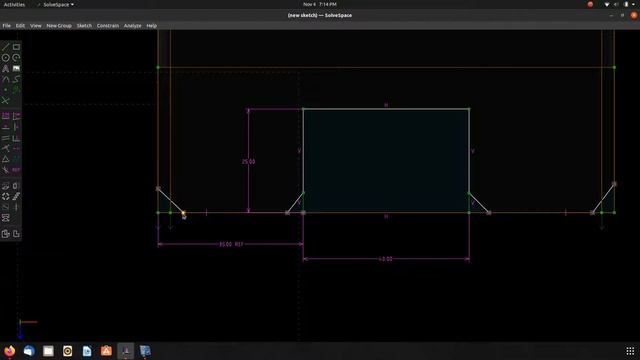Open the system status menu arrow

point(633,4)
